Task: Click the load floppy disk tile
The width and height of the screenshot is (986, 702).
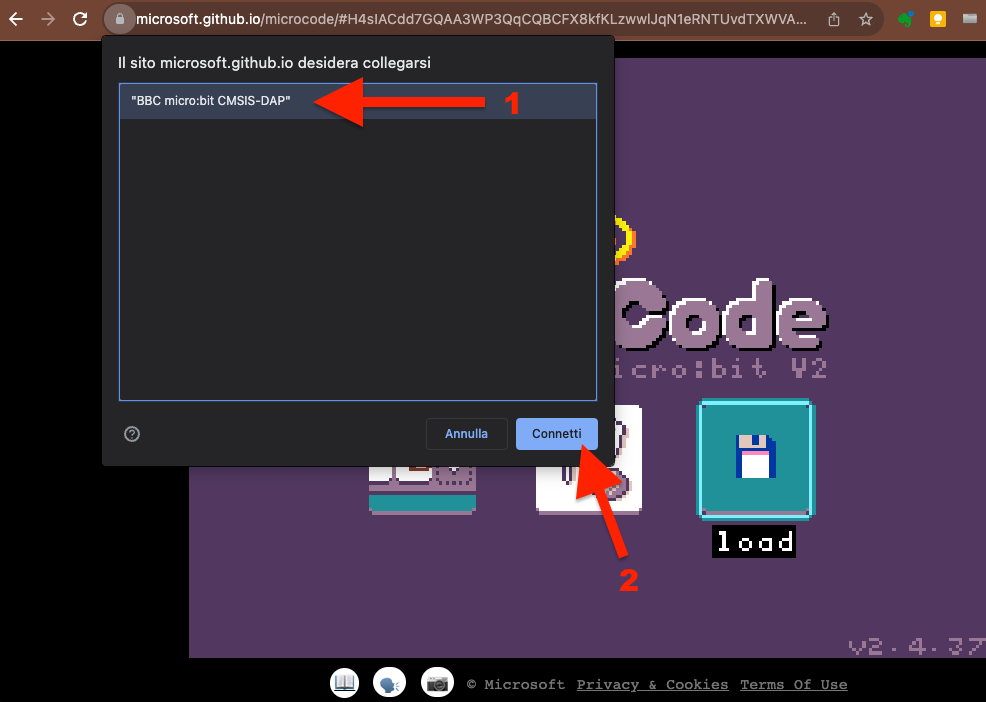Action: 756,458
